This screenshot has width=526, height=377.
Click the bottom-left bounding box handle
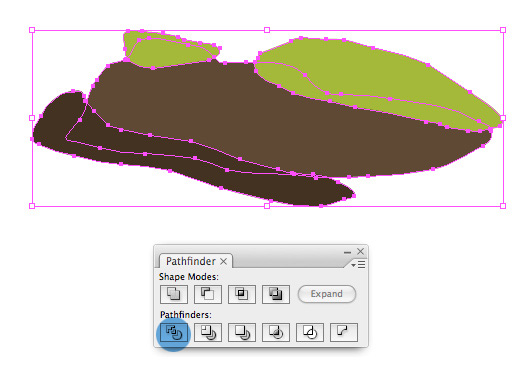[x=32, y=206]
